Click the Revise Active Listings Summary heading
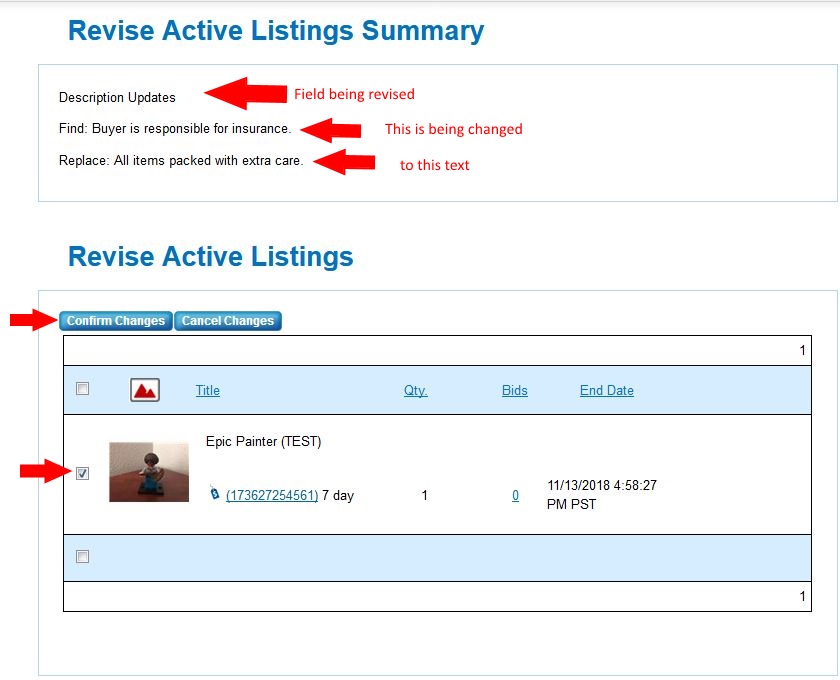The width and height of the screenshot is (840, 680). click(276, 30)
